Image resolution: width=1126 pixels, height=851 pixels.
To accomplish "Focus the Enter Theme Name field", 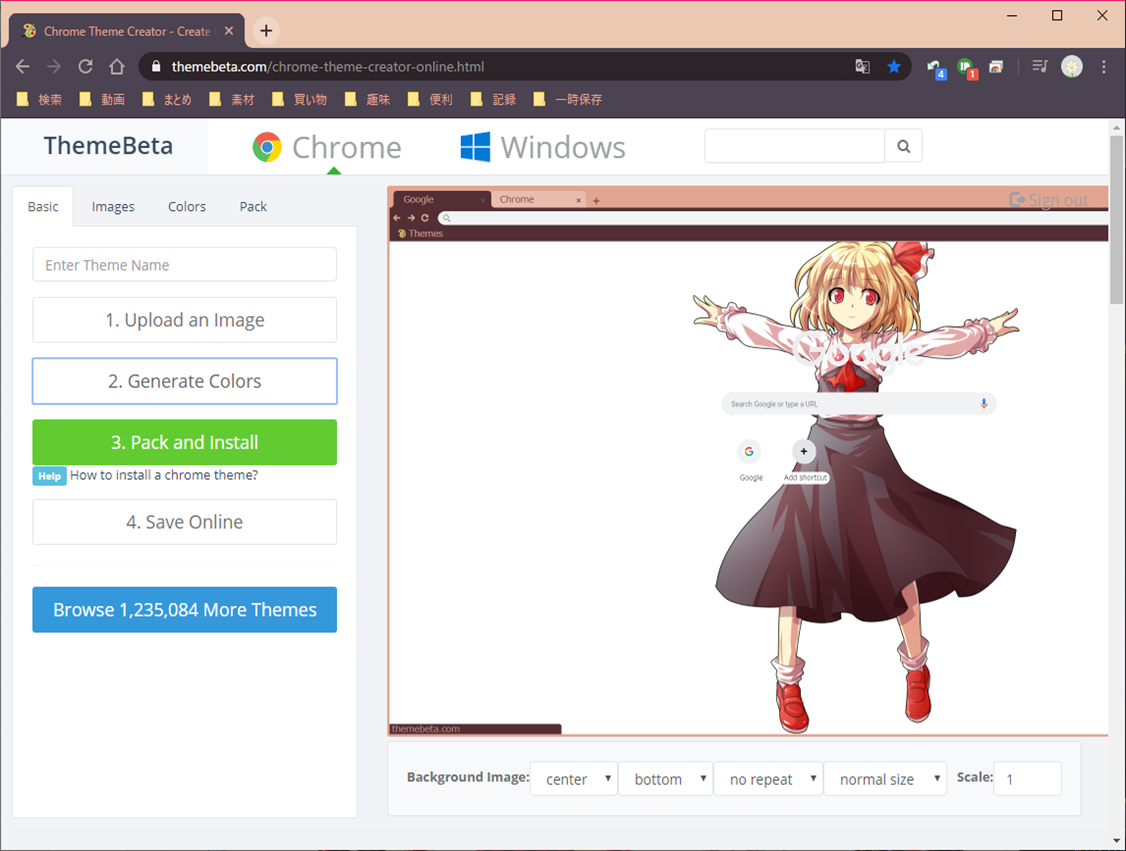I will [x=185, y=264].
